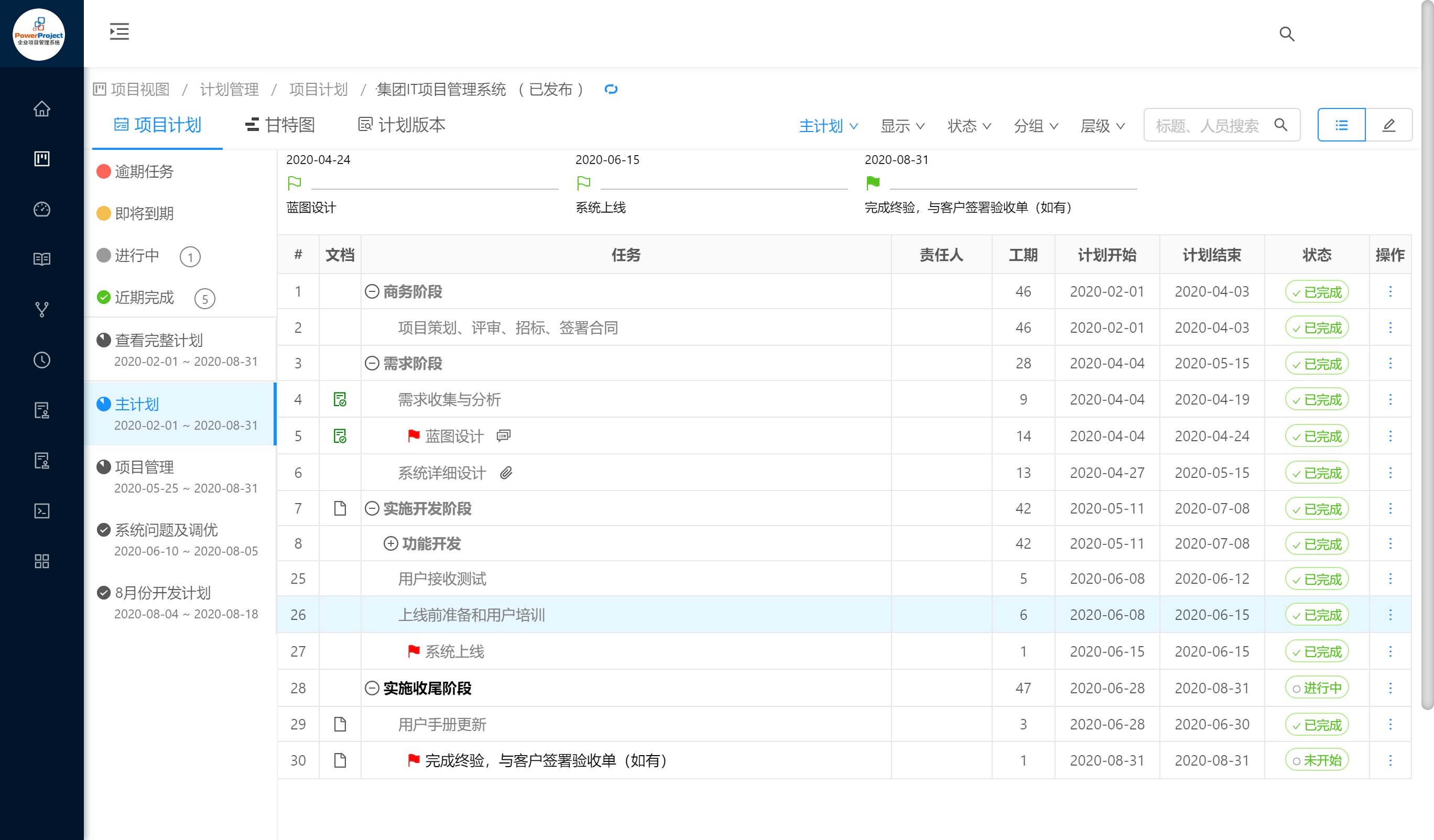
Task: Switch to the 甘特图 tab
Action: tap(280, 125)
